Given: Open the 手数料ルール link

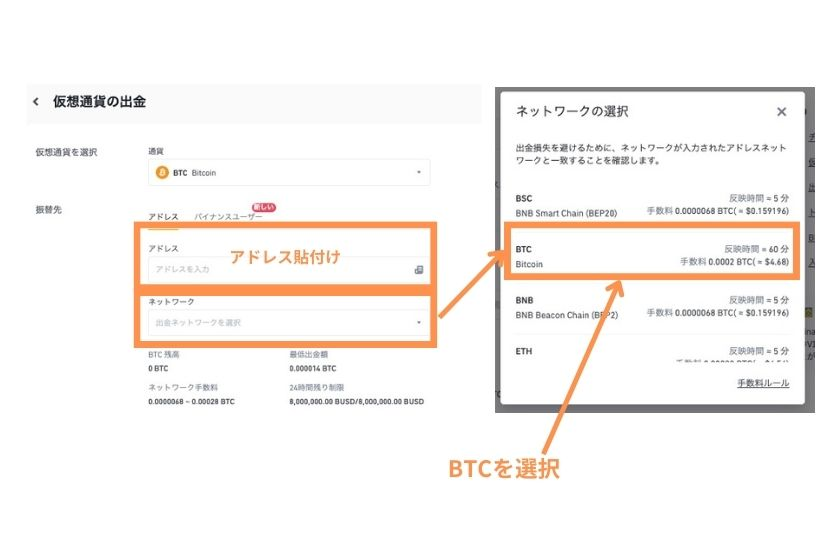Looking at the screenshot, I should point(763,383).
